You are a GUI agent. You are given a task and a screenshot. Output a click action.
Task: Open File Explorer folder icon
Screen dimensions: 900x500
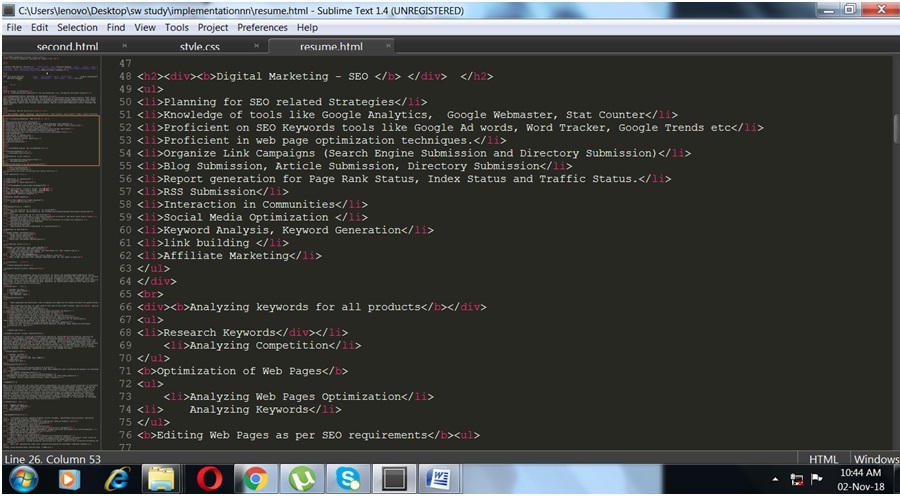click(x=162, y=480)
